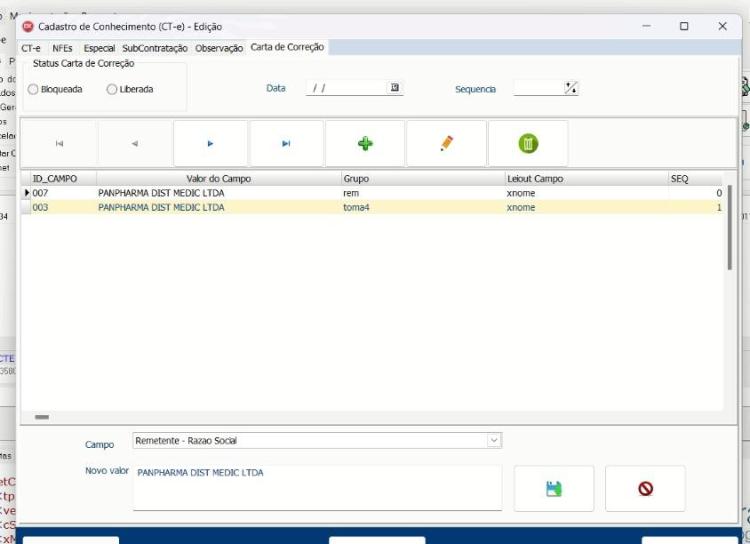750x544 pixels.
Task: Edit record with pencil icon
Action: click(446, 144)
